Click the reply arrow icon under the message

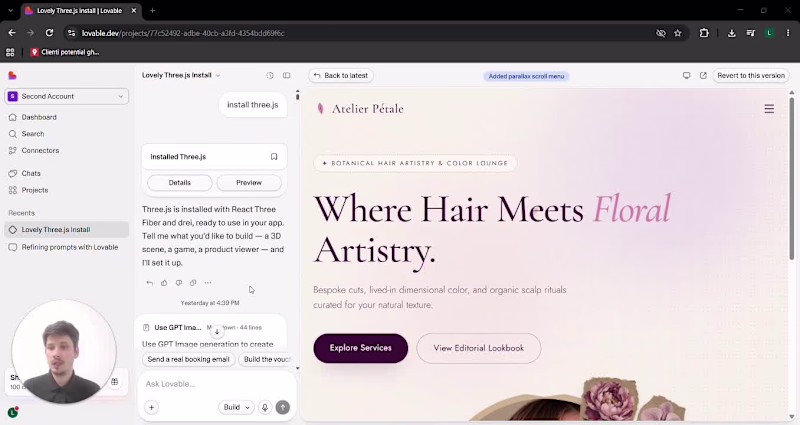[149, 283]
